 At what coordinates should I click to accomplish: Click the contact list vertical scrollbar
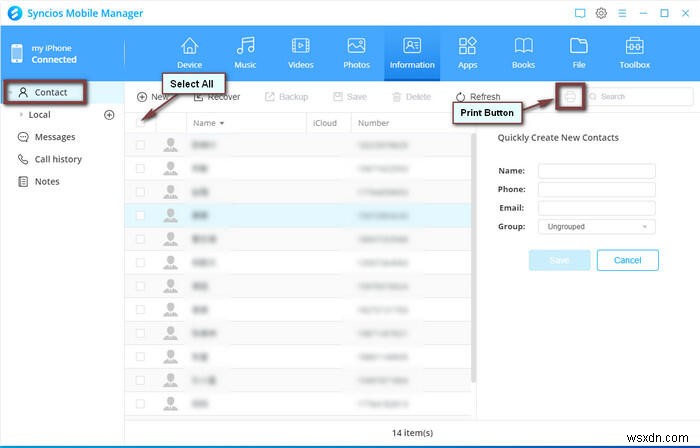[473, 258]
